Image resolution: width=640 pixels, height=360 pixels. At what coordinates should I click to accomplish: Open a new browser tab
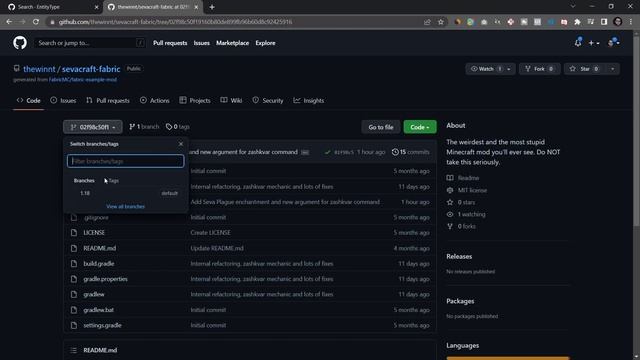[212, 7]
